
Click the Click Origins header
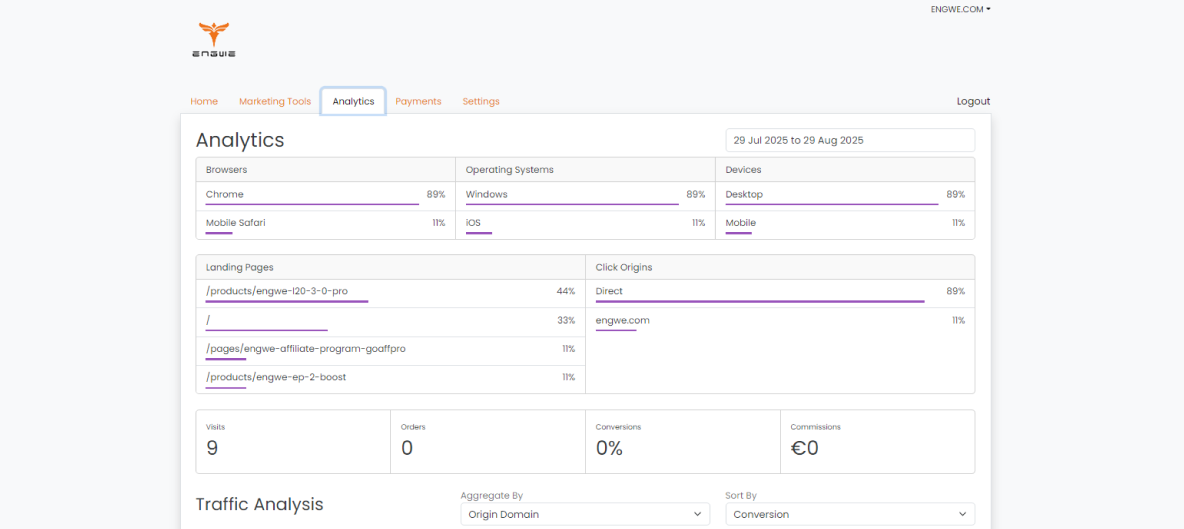pos(780,267)
